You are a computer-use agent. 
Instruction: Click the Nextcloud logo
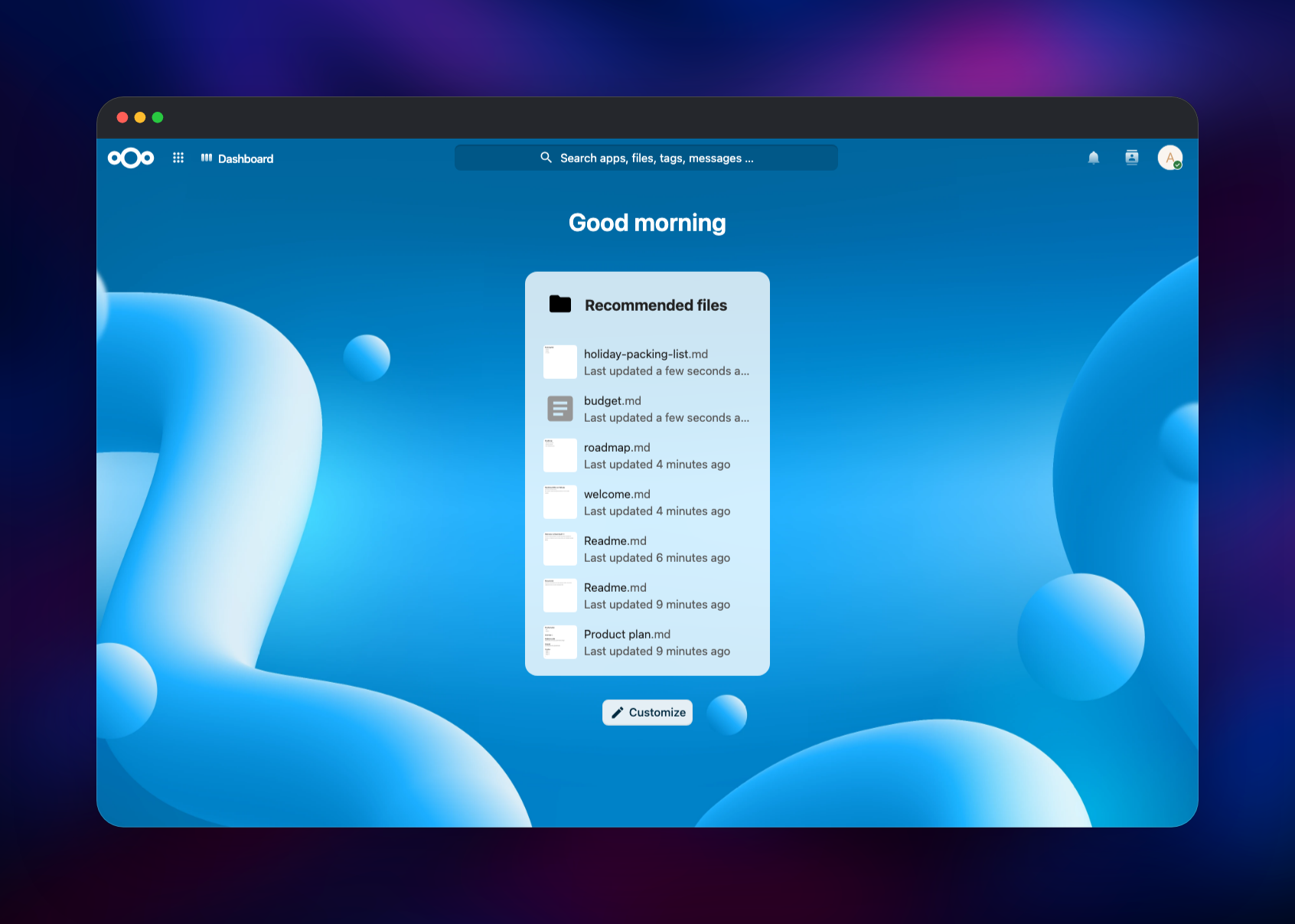tap(131, 158)
